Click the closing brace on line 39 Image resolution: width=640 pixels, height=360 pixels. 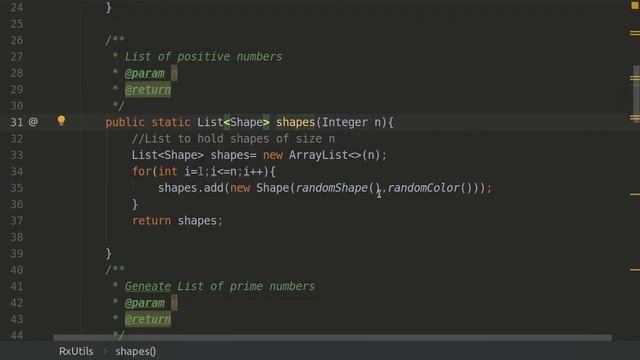click(x=109, y=253)
